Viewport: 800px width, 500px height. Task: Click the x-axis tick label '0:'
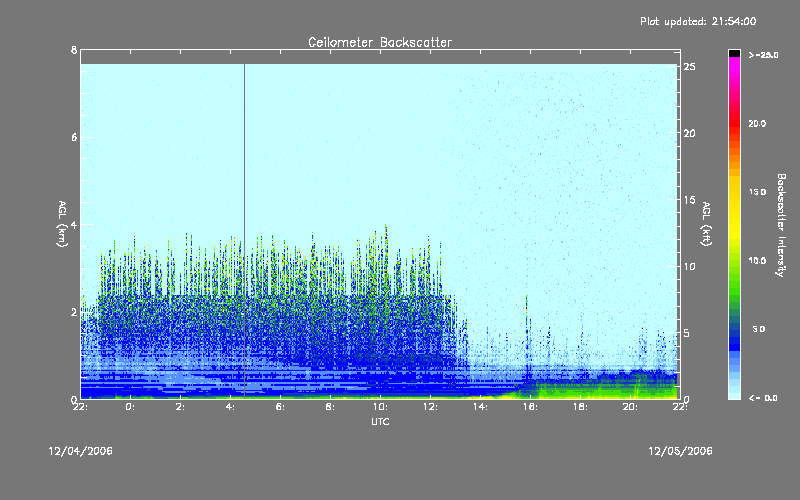tap(131, 407)
